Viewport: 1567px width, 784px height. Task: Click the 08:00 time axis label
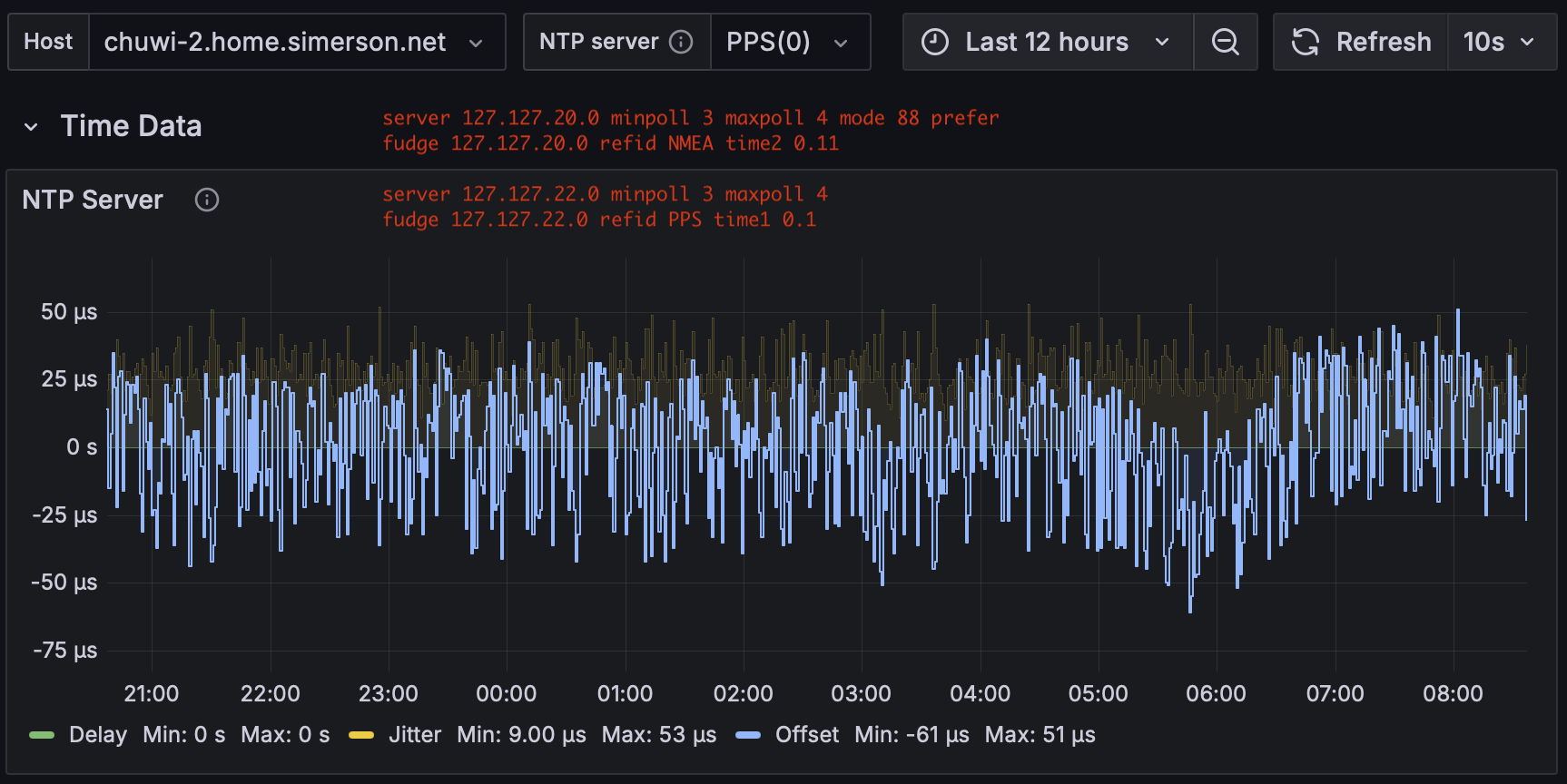(x=1453, y=694)
